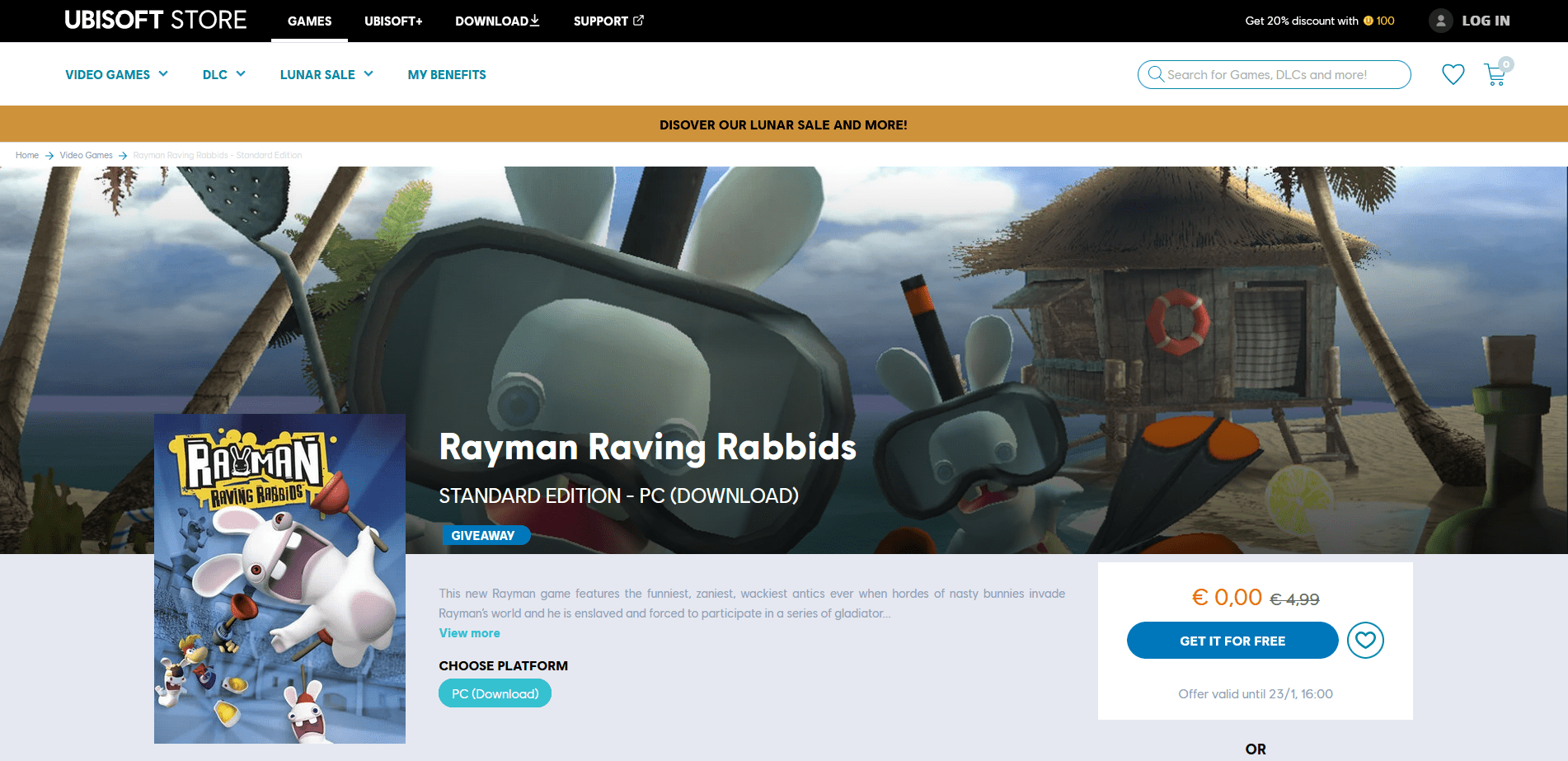Click the Choose Platform heading
Image resolution: width=1568 pixels, height=761 pixels.
pyautogui.click(x=504, y=666)
